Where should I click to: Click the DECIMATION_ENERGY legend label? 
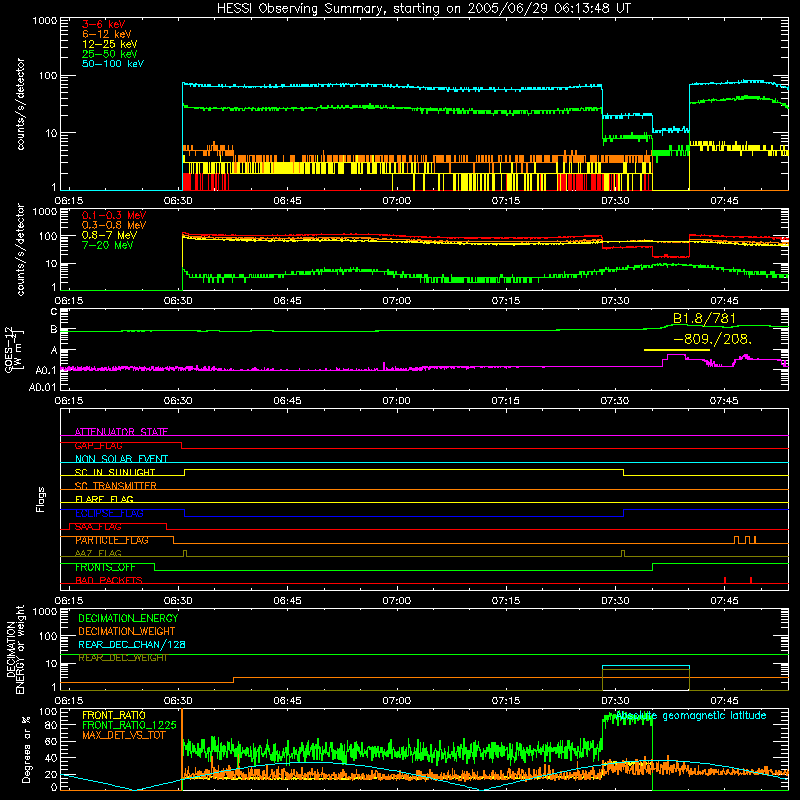point(128,618)
